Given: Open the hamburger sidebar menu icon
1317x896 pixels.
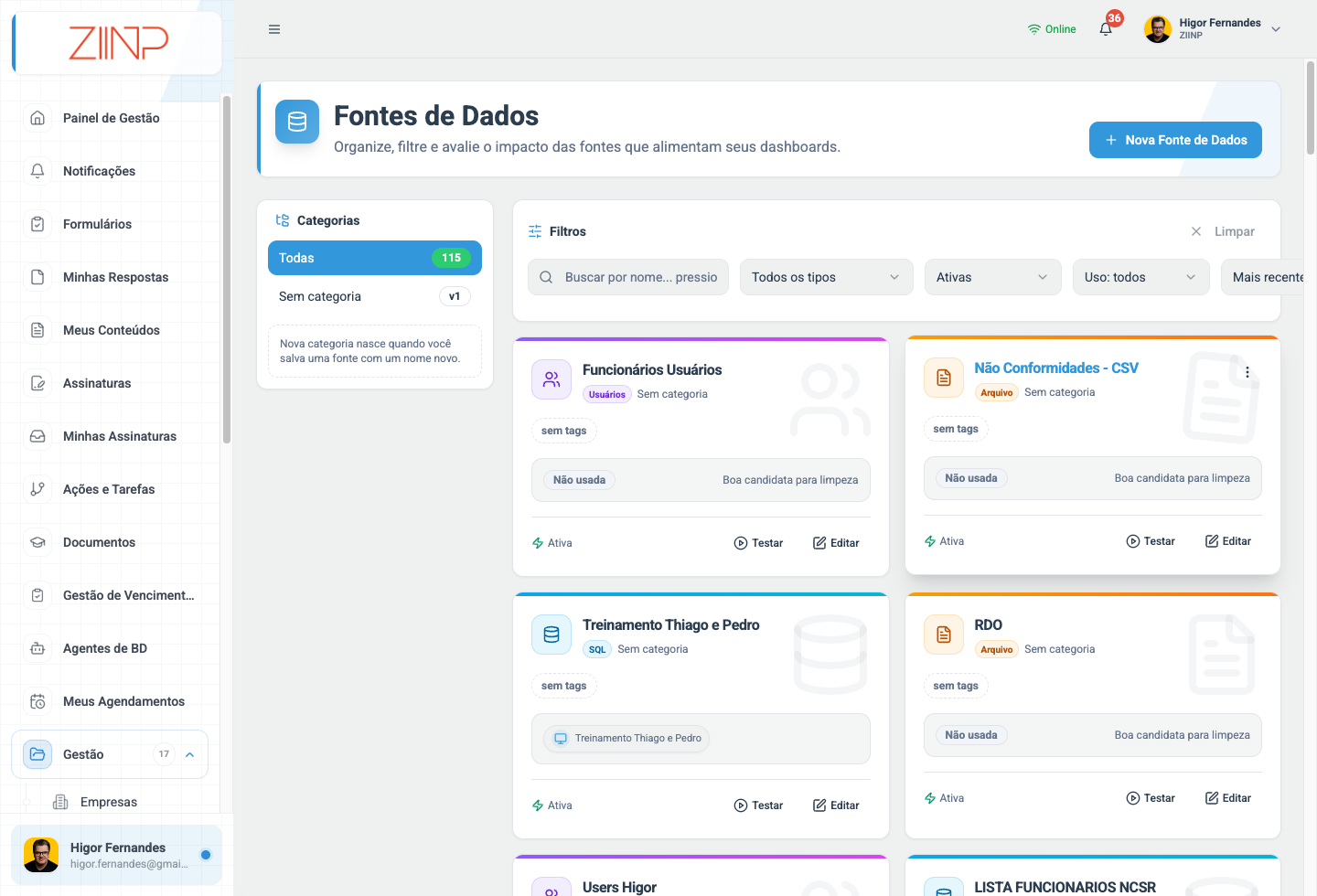Looking at the screenshot, I should point(274,29).
